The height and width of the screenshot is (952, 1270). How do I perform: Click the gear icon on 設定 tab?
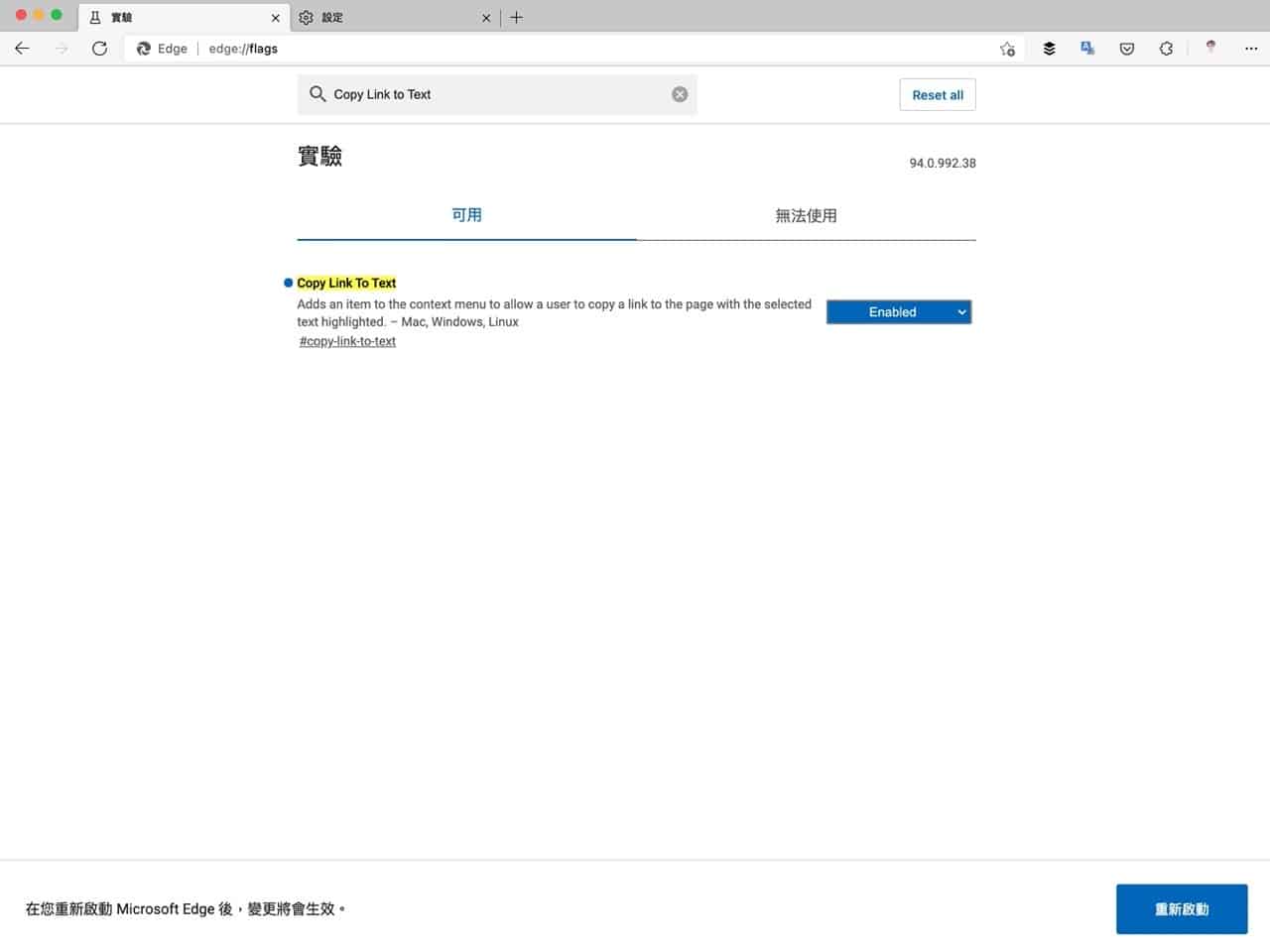(307, 18)
